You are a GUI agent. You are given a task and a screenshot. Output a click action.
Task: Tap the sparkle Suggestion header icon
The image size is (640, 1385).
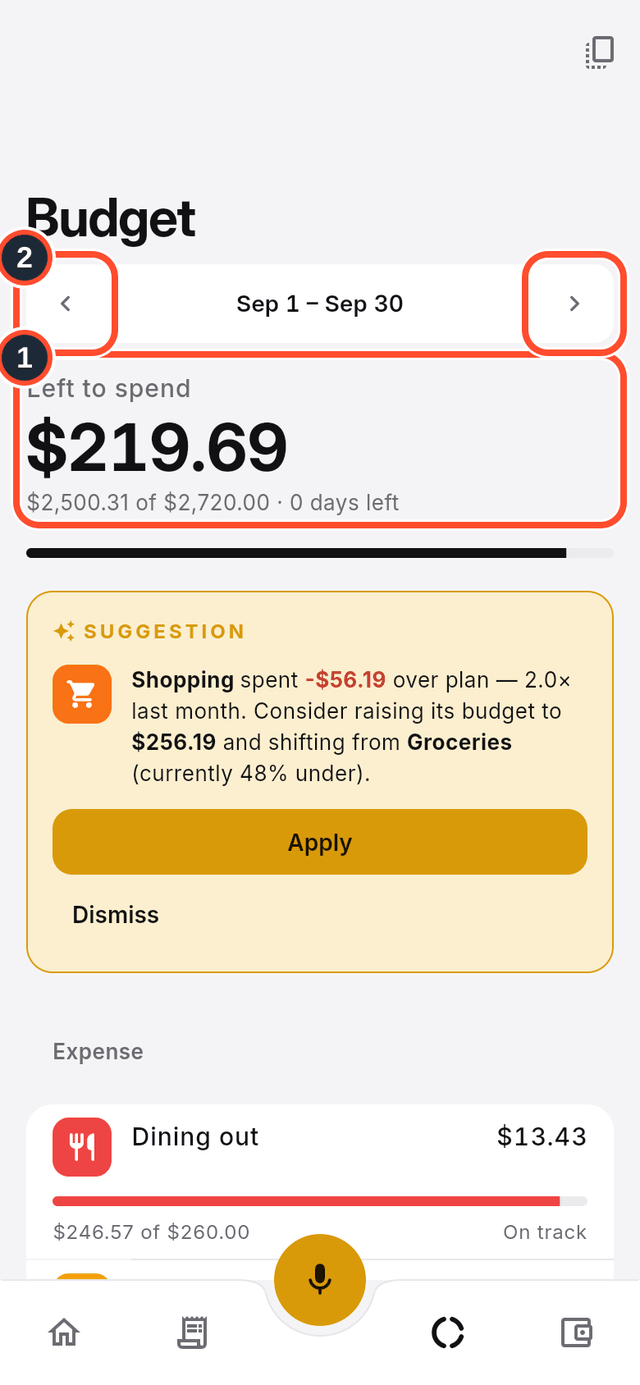(64, 631)
